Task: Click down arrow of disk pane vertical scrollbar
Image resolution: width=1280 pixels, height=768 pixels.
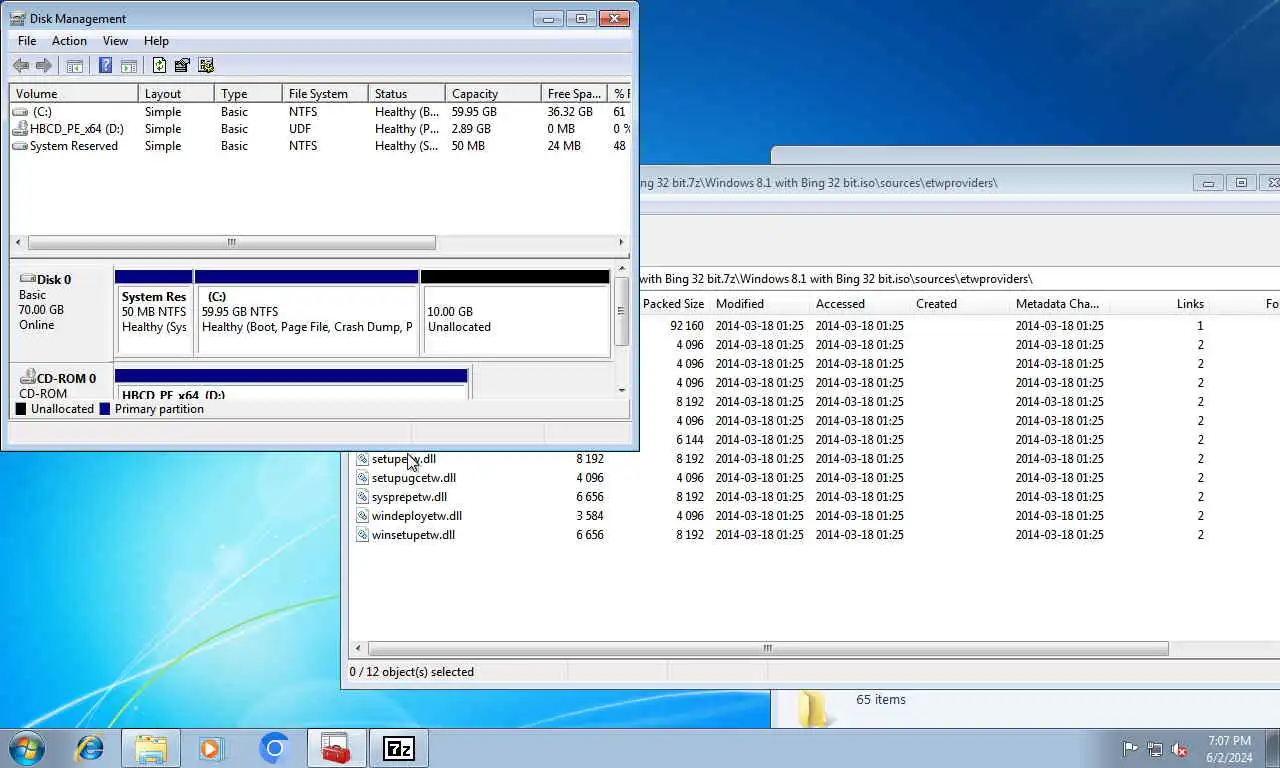Action: pos(622,390)
